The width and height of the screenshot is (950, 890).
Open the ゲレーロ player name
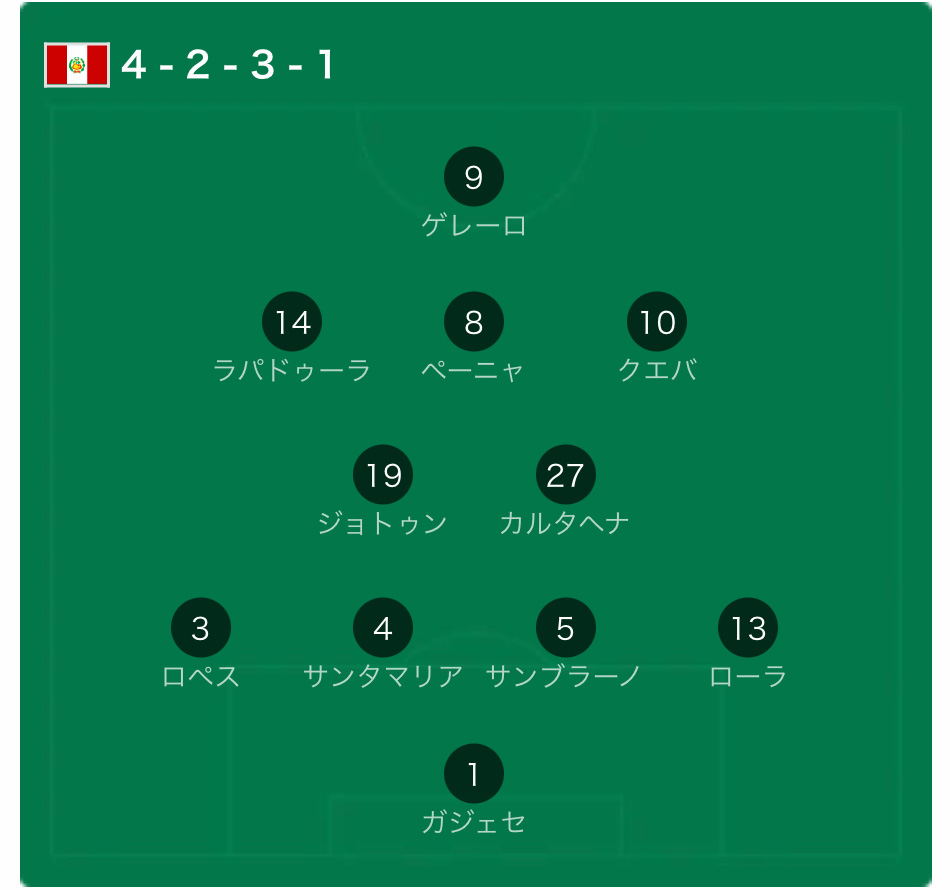click(474, 225)
